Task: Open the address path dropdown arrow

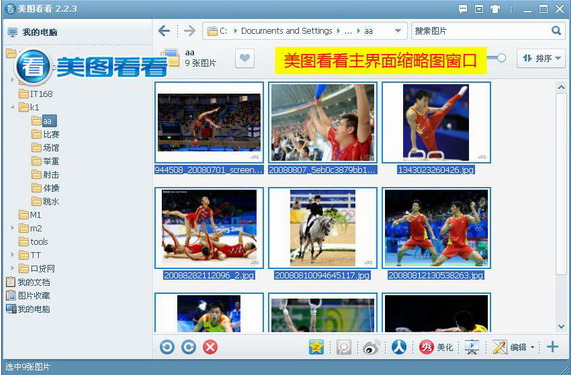Action: click(398, 31)
